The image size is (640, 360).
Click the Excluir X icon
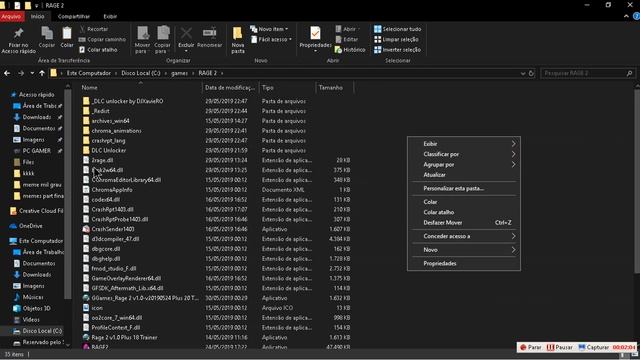tap(186, 33)
